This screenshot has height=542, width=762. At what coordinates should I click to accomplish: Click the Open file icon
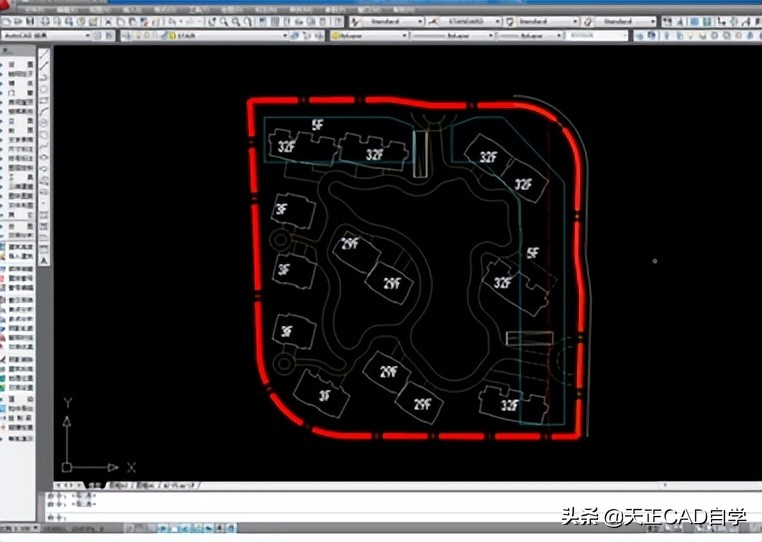pos(18,21)
